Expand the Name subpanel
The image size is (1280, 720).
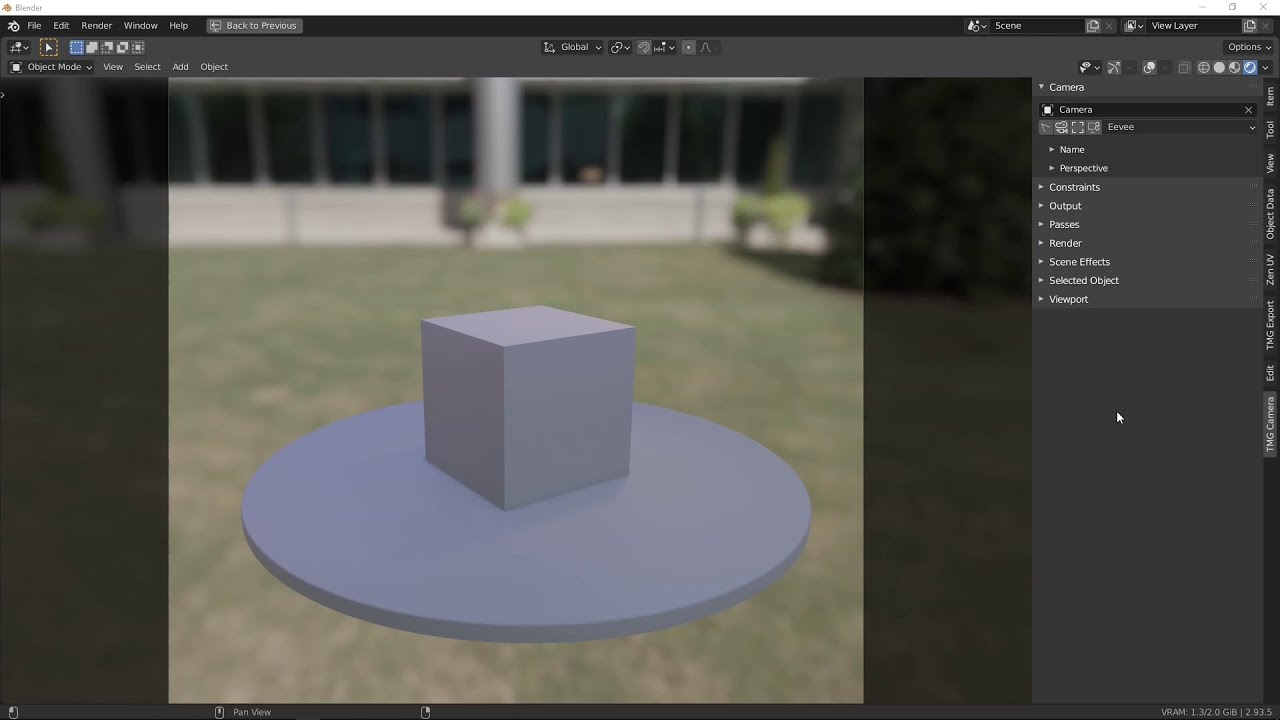(x=1072, y=149)
